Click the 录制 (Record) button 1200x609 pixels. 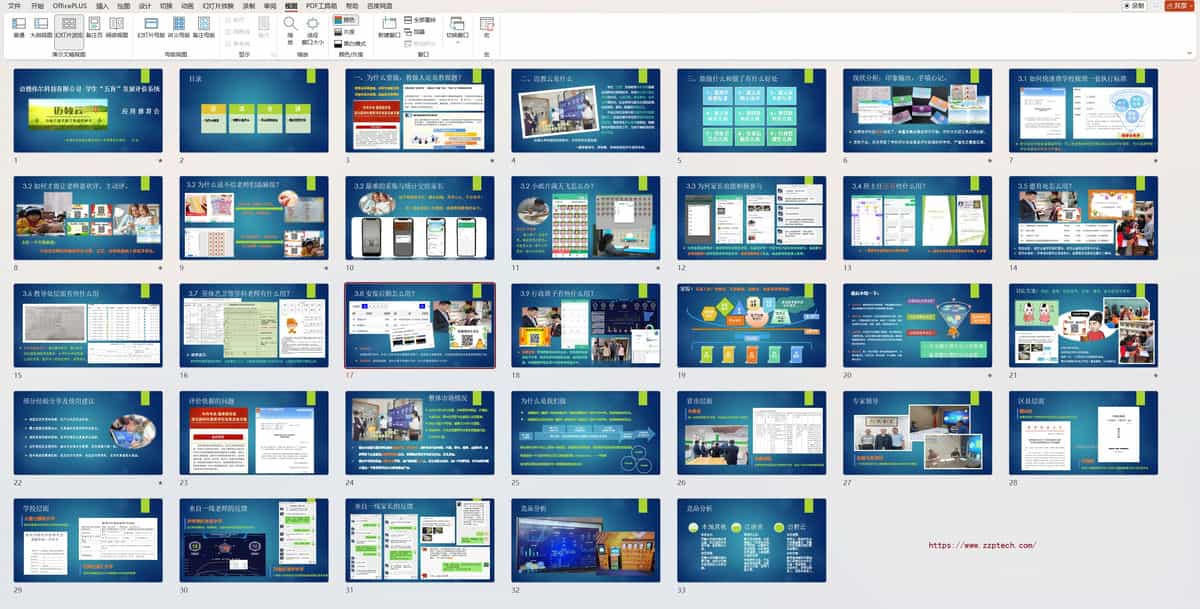click(x=1133, y=5)
